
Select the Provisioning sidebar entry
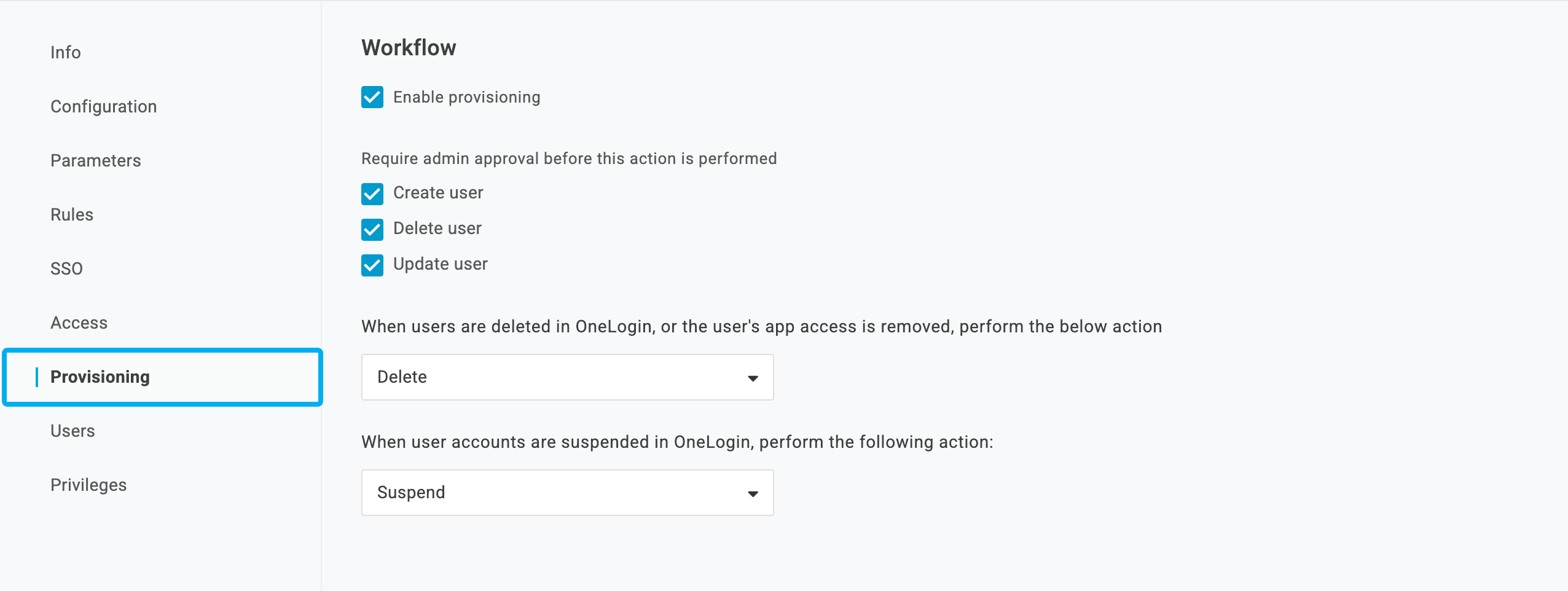101,377
